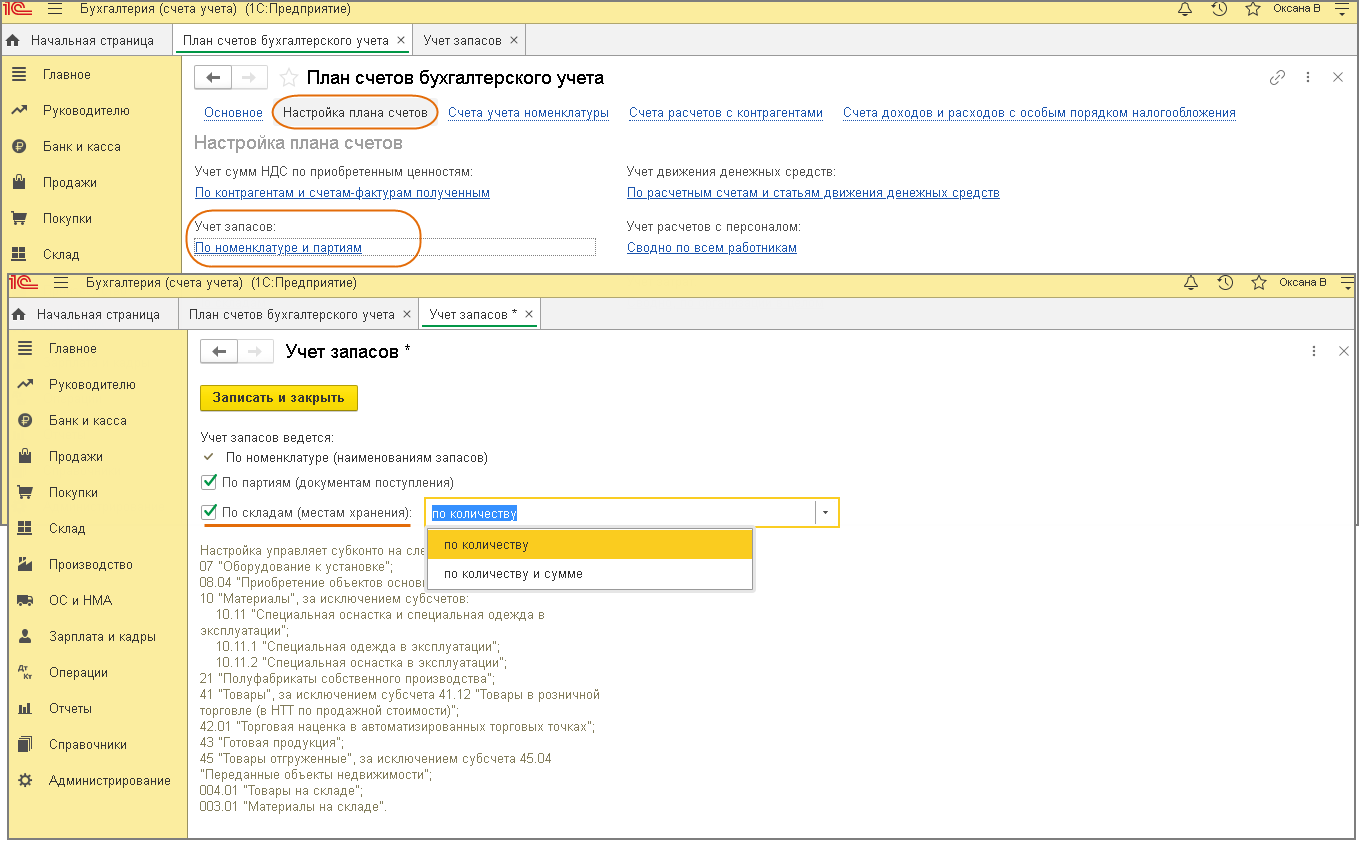Open more options dots in Учет запасов form

1314,352
